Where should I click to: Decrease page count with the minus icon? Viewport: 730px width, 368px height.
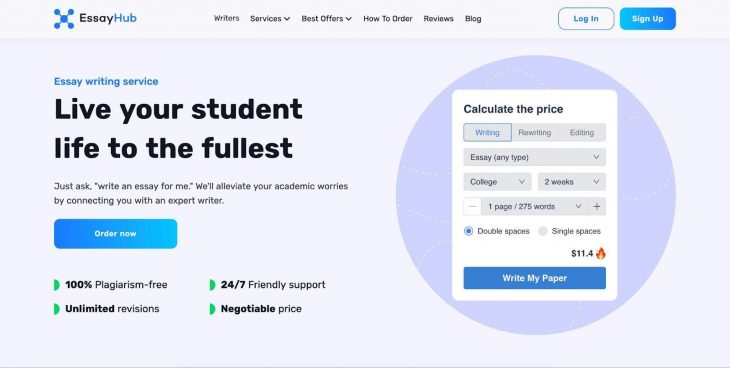click(473, 206)
